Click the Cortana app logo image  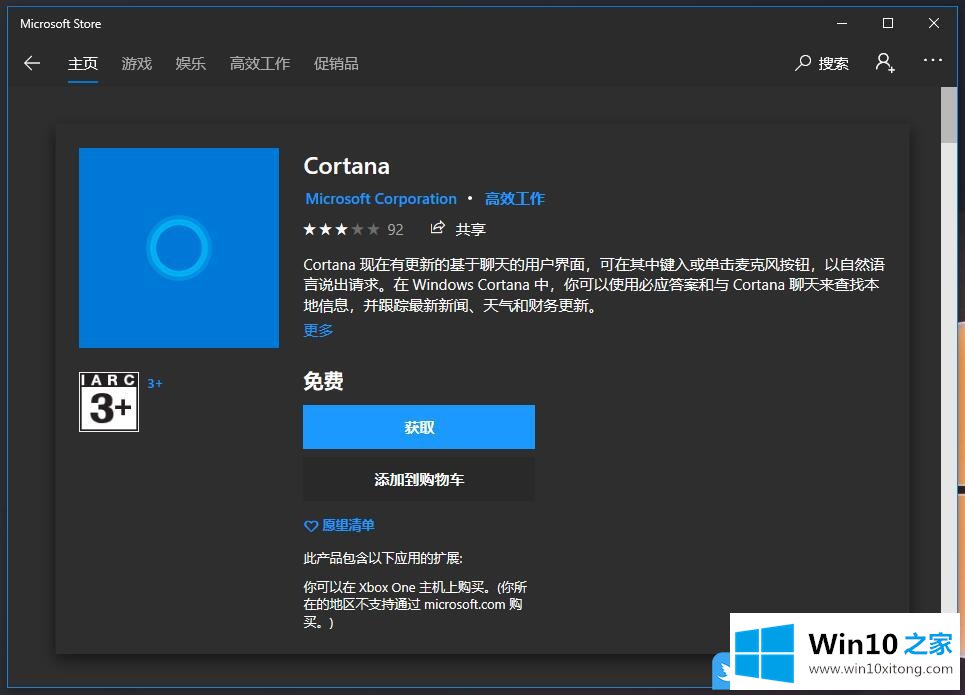pyautogui.click(x=178, y=247)
